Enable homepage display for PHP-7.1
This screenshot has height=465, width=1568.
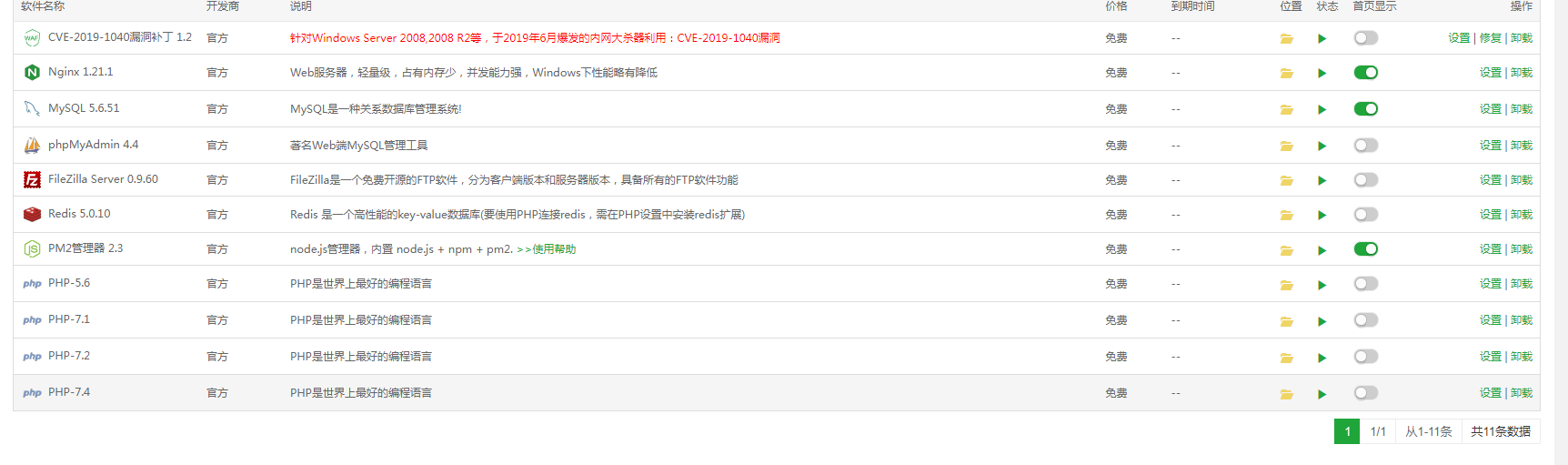pos(1365,320)
